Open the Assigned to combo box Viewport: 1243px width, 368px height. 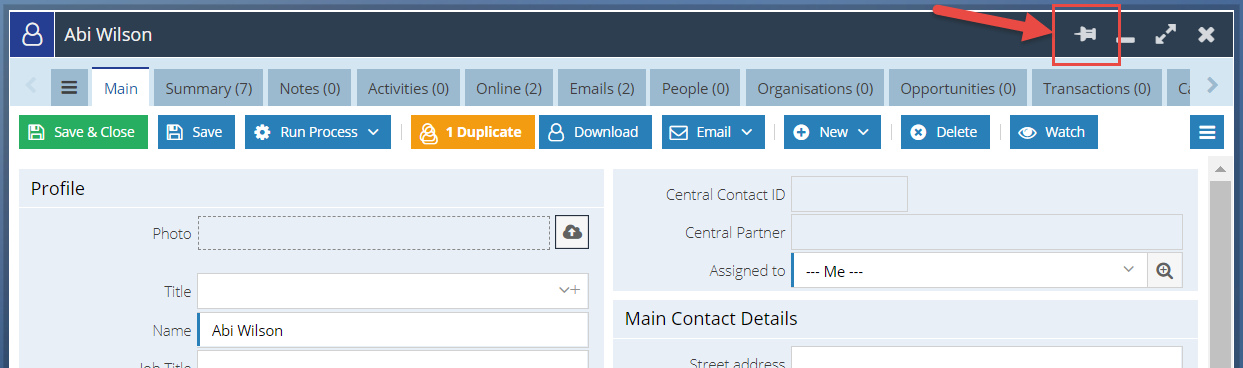[969, 270]
